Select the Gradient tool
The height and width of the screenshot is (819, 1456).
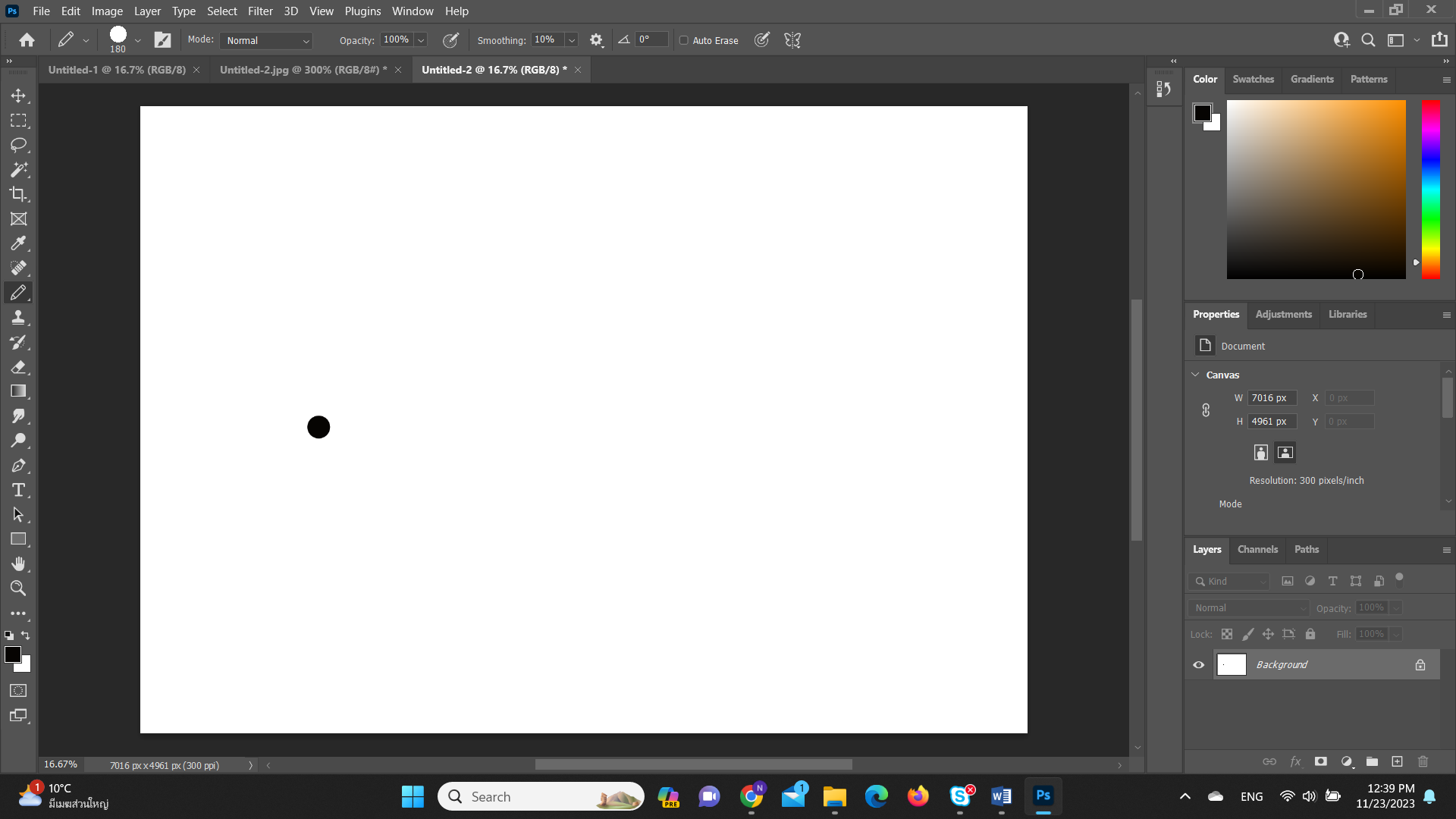(x=18, y=391)
